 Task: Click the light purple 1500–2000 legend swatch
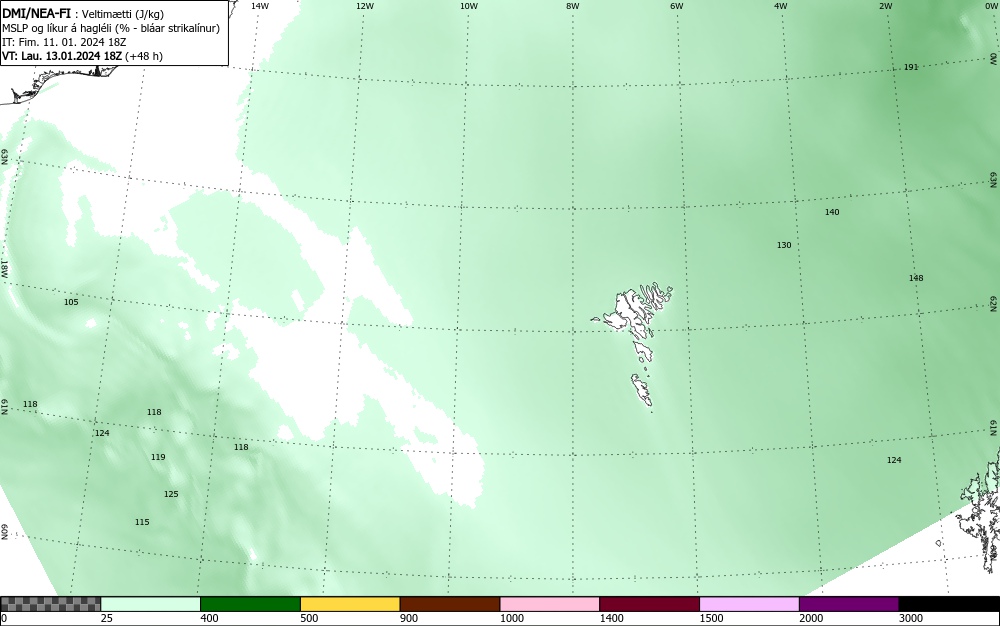point(749,604)
